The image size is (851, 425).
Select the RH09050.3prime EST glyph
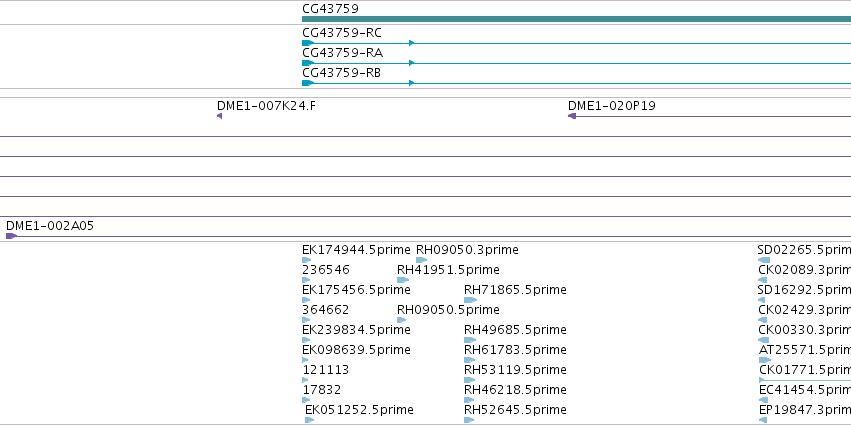click(422, 260)
